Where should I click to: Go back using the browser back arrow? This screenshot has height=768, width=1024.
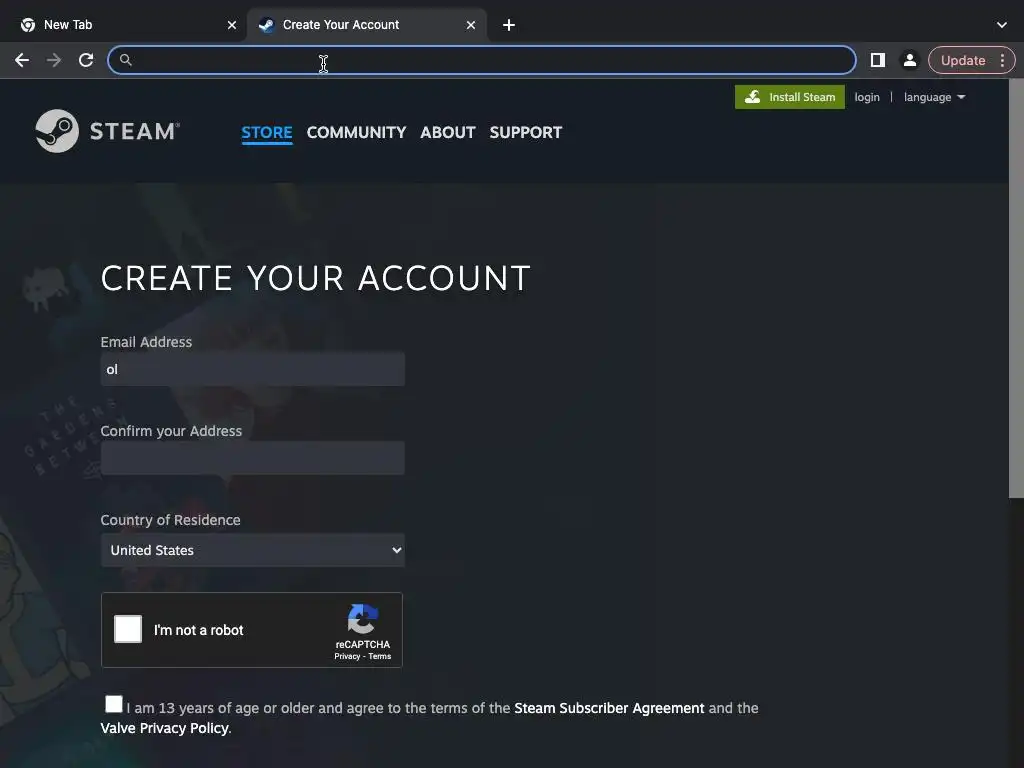tap(22, 60)
